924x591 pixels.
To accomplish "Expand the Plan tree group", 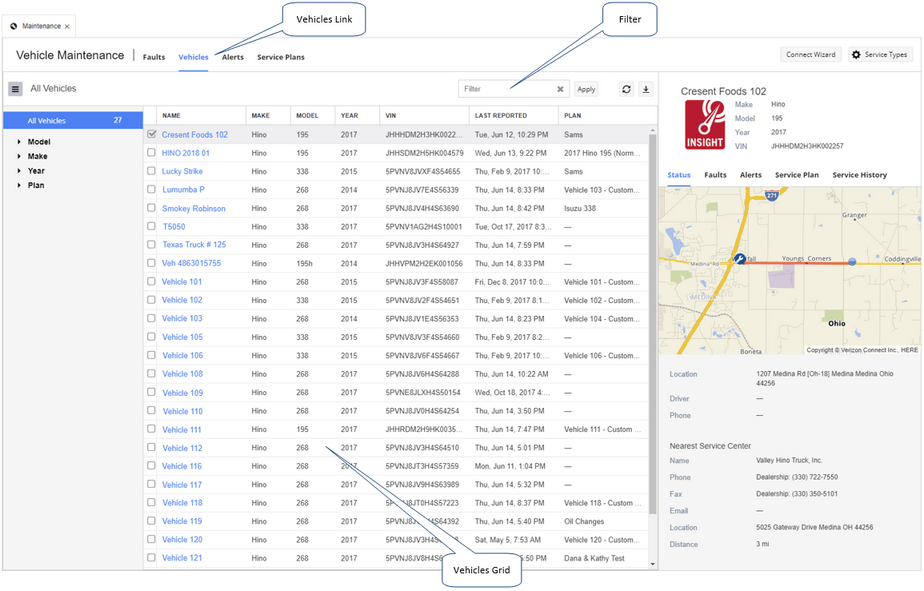I will click(x=19, y=185).
